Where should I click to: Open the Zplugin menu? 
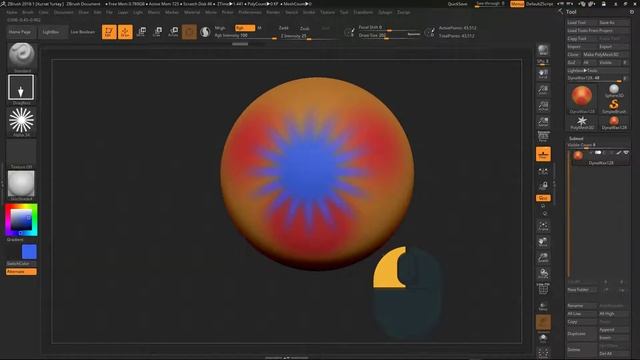pyautogui.click(x=385, y=12)
